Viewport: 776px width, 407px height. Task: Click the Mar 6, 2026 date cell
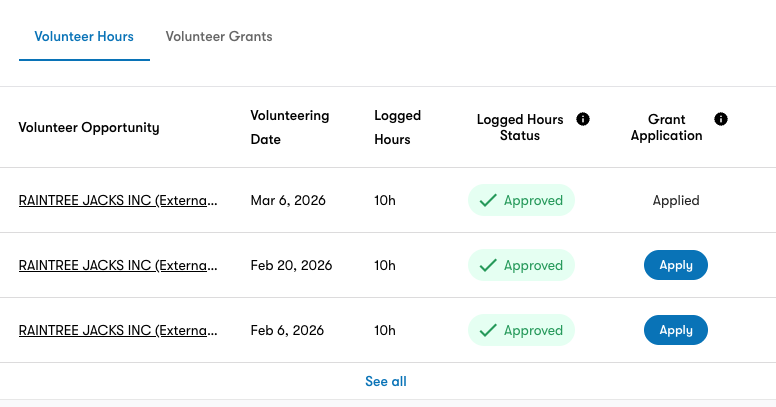(288, 201)
